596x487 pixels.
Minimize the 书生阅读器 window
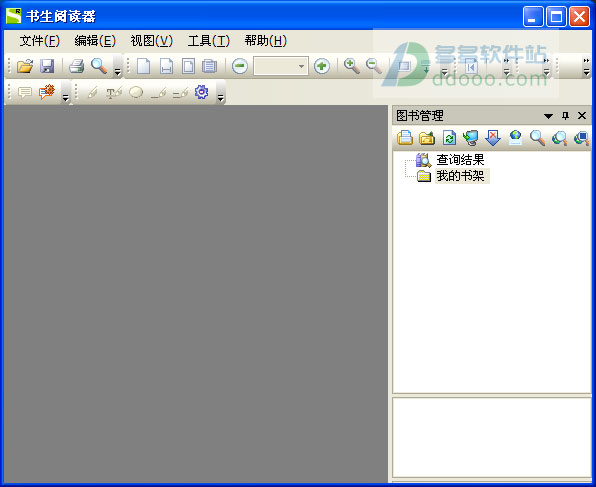[x=533, y=17]
